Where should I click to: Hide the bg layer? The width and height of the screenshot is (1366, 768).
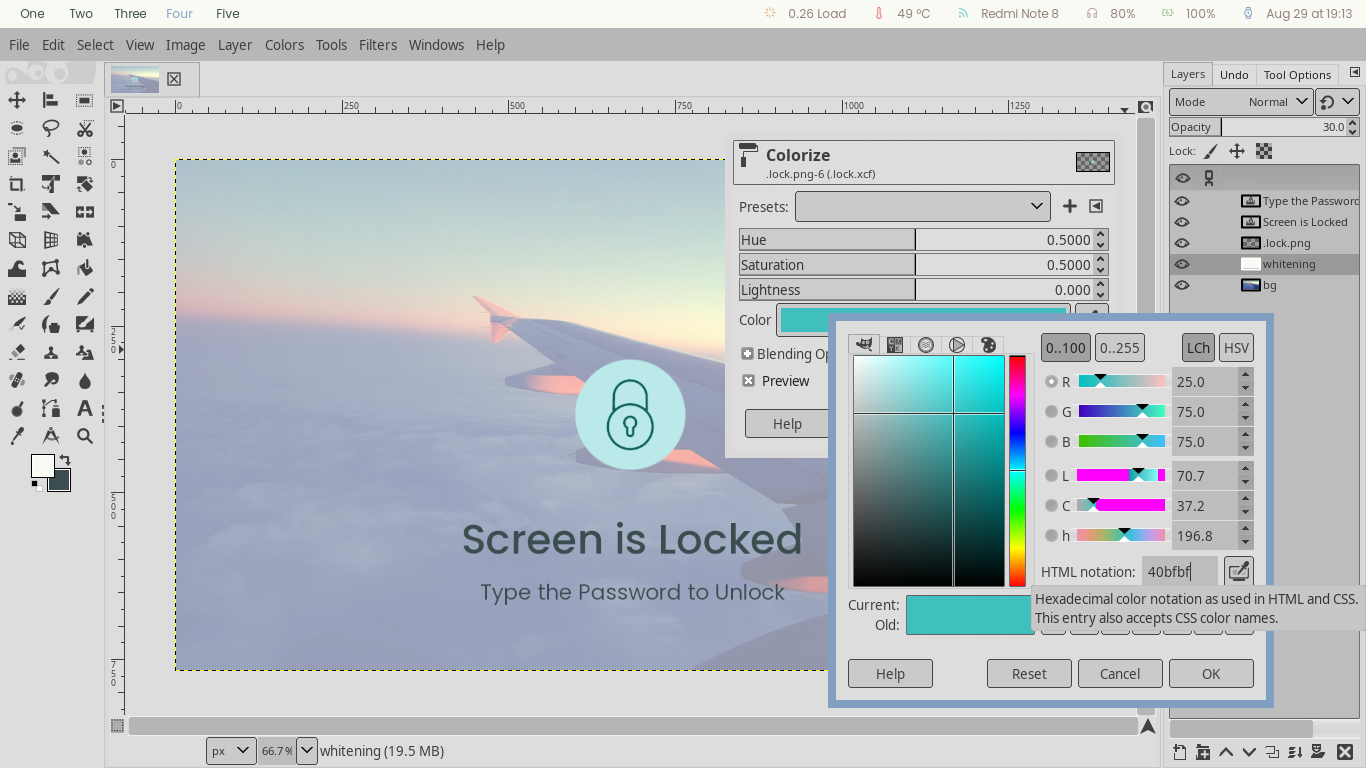[x=1182, y=285]
